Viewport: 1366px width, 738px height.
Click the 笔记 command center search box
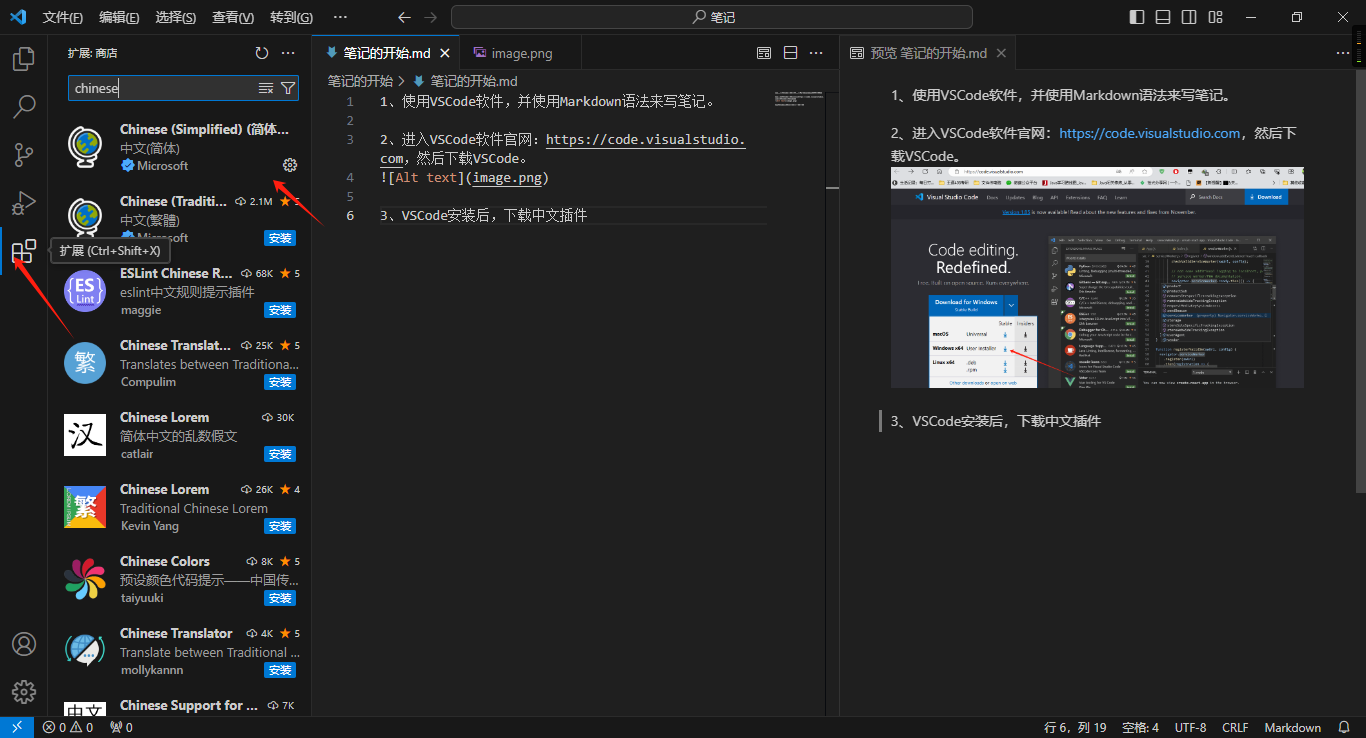point(712,17)
